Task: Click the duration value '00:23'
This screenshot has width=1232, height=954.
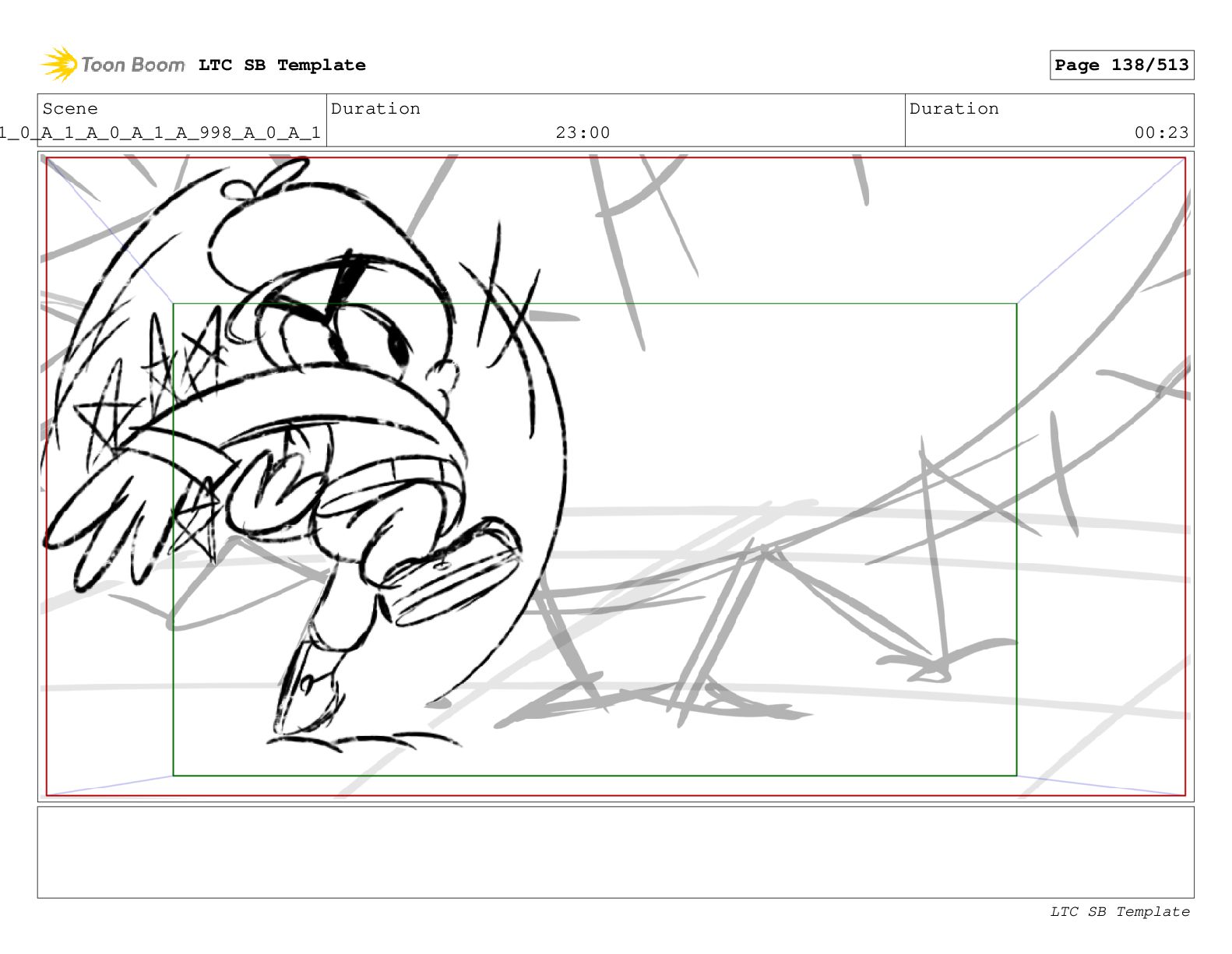Action: coord(1161,133)
